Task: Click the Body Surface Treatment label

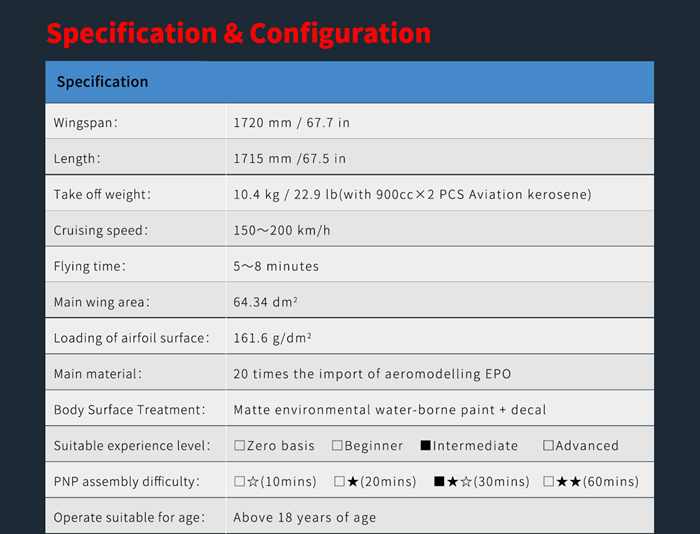Action: 129,410
